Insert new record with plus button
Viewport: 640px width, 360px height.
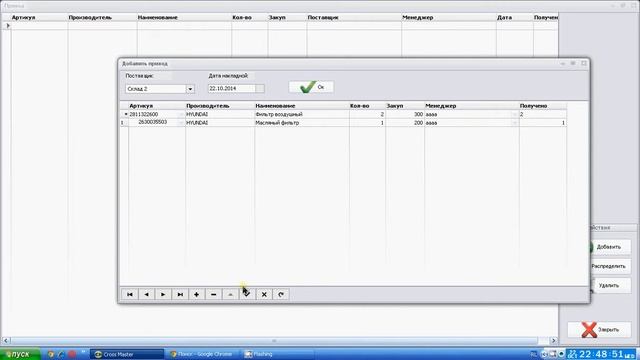[x=197, y=294]
